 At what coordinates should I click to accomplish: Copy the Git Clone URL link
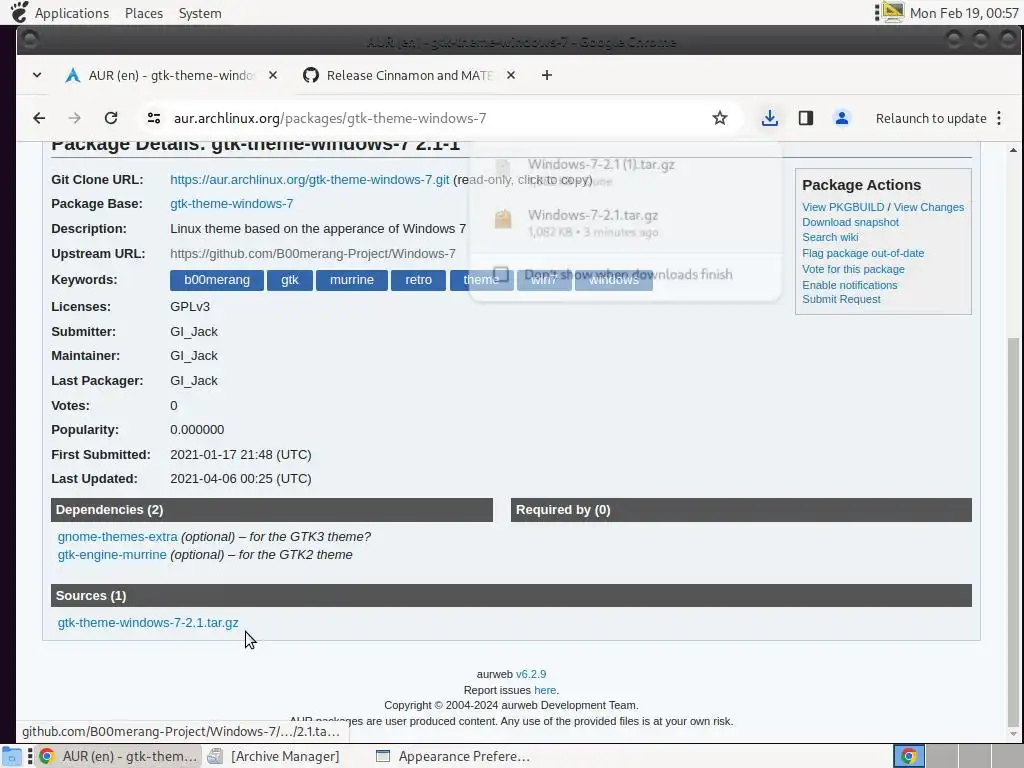coord(310,180)
